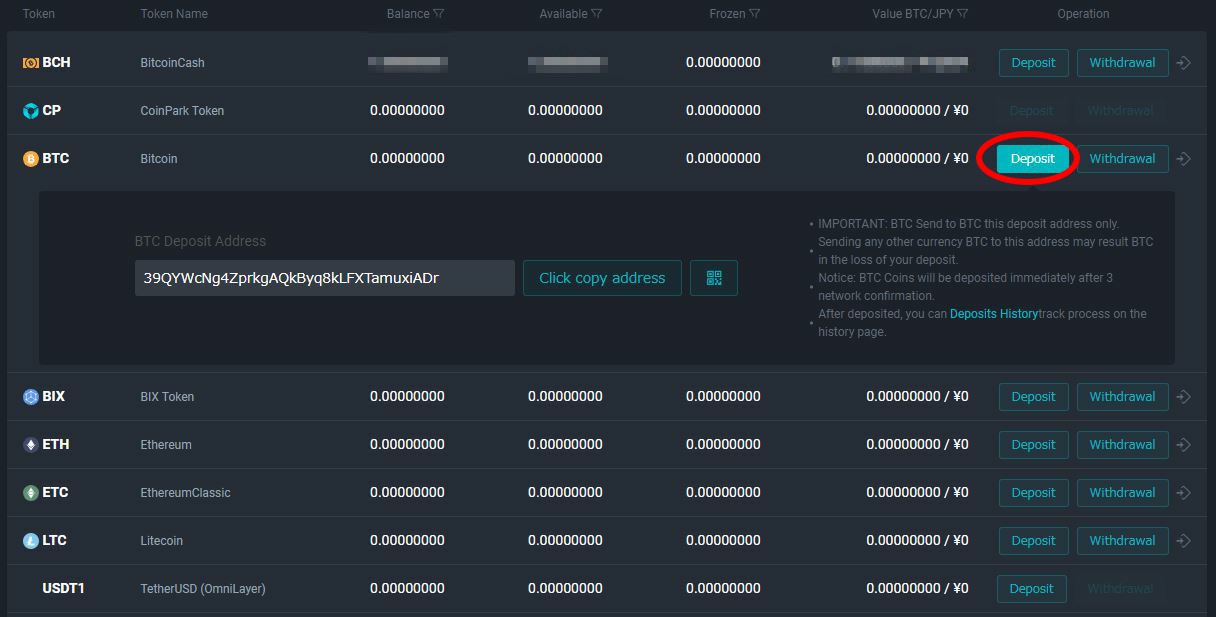Screen dimensions: 1216x617
Task: Open Deposit for EthereumClassic
Action: 1034,493
